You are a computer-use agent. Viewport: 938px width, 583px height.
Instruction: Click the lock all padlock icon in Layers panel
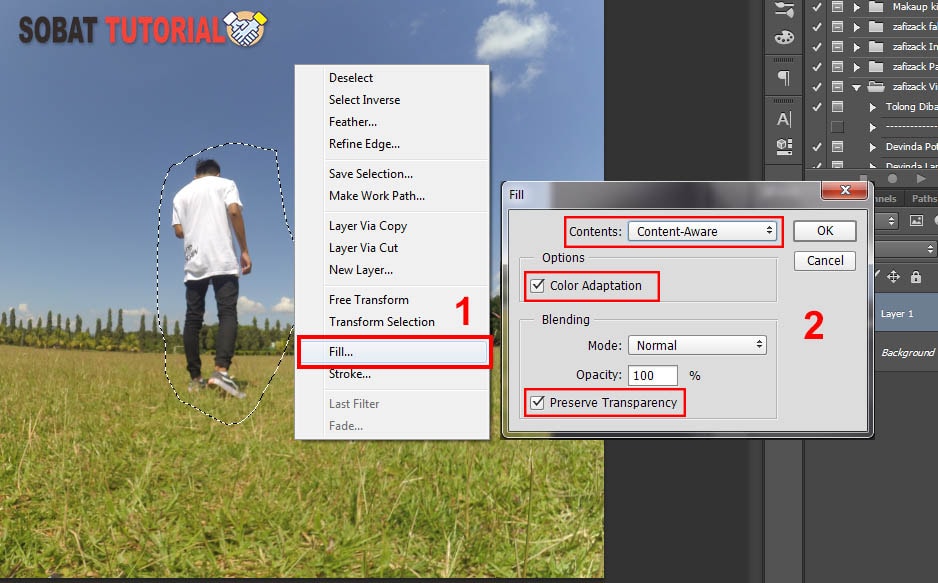point(915,276)
